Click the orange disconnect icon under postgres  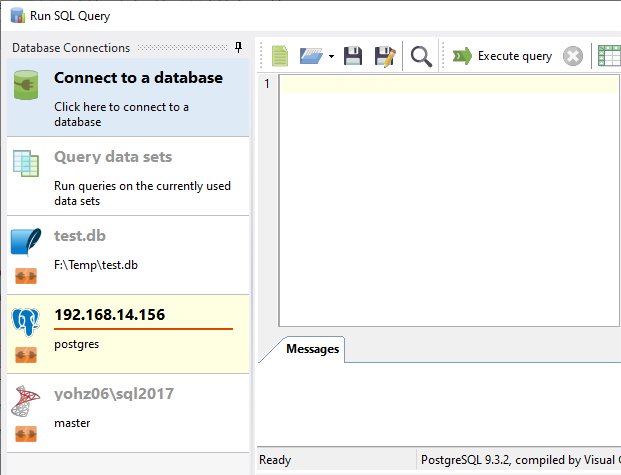pos(26,355)
